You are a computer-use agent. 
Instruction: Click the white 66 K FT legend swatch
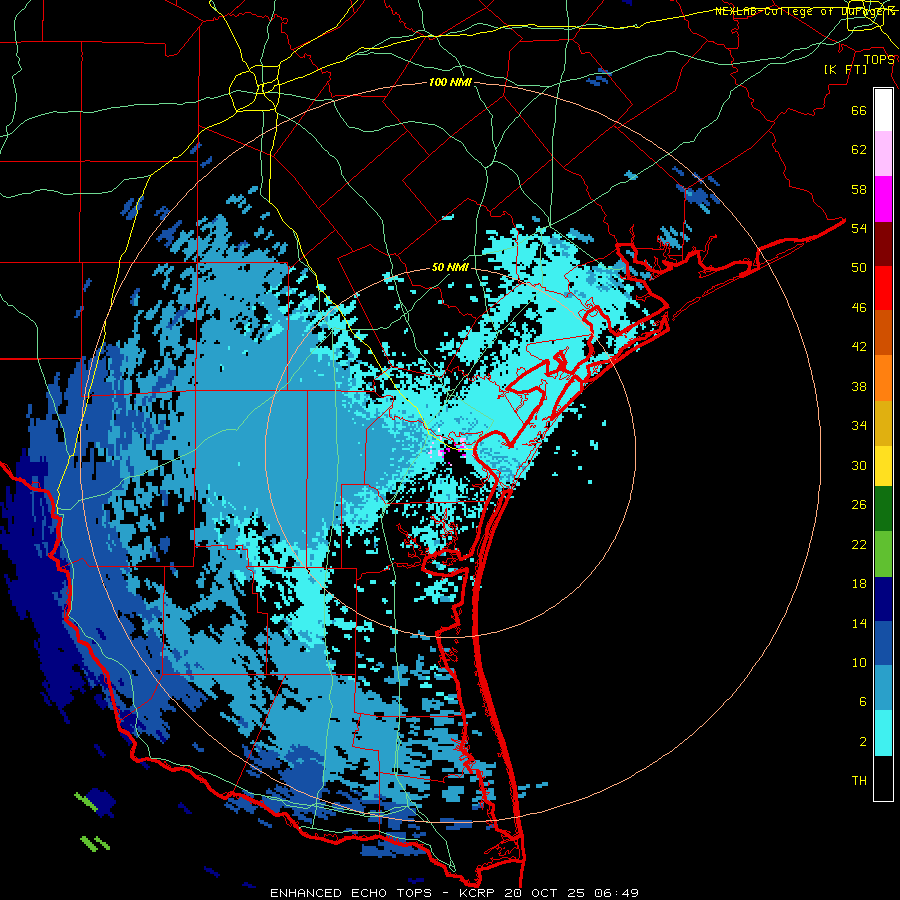coord(883,110)
